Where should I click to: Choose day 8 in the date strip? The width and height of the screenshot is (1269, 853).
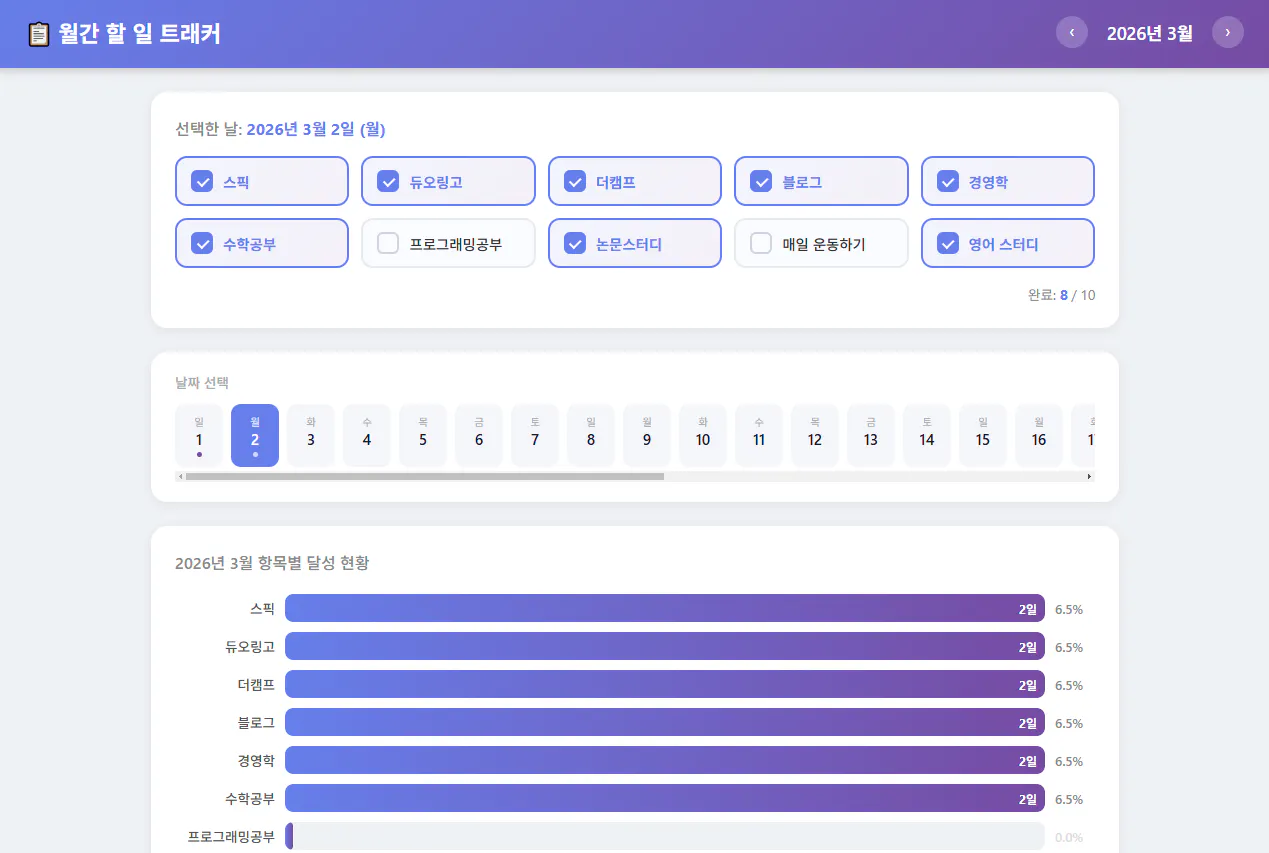[x=591, y=436]
